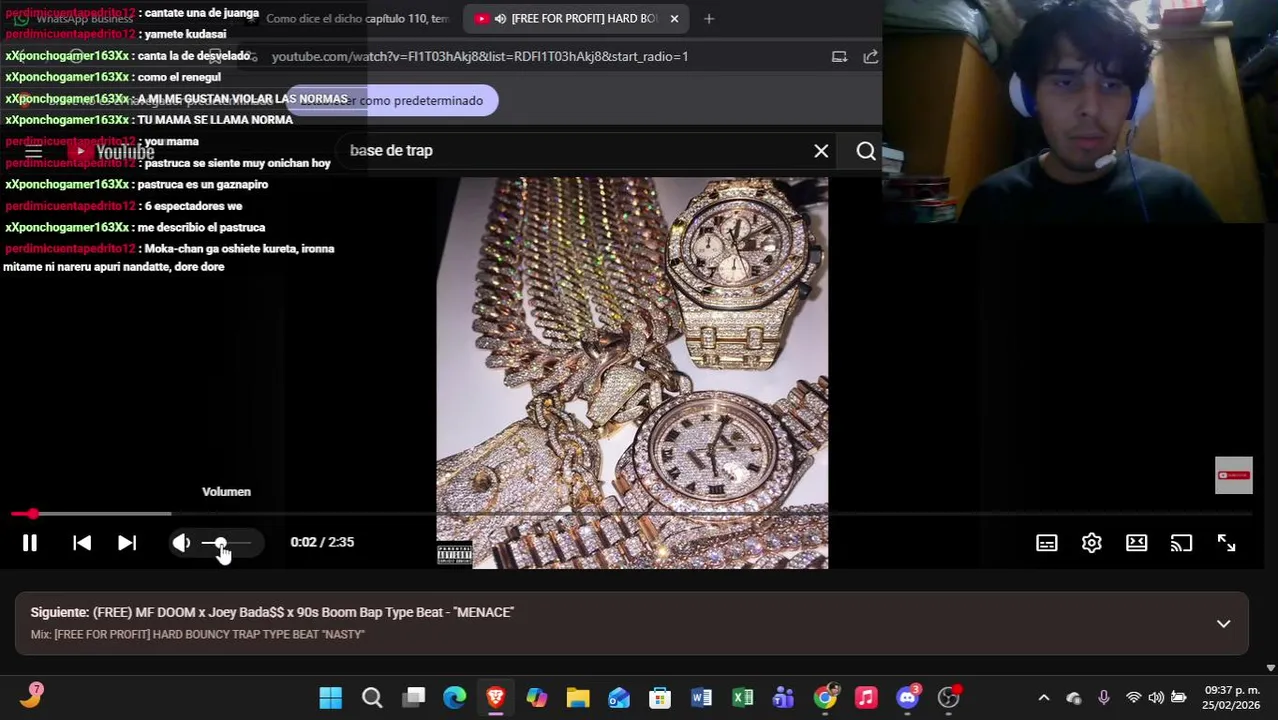Open Task View from the taskbar
Viewport: 1278px width, 720px height.
pyautogui.click(x=414, y=698)
